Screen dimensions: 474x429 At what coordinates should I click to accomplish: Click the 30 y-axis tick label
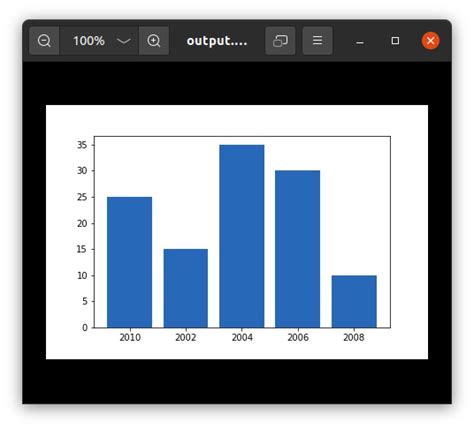pos(82,171)
